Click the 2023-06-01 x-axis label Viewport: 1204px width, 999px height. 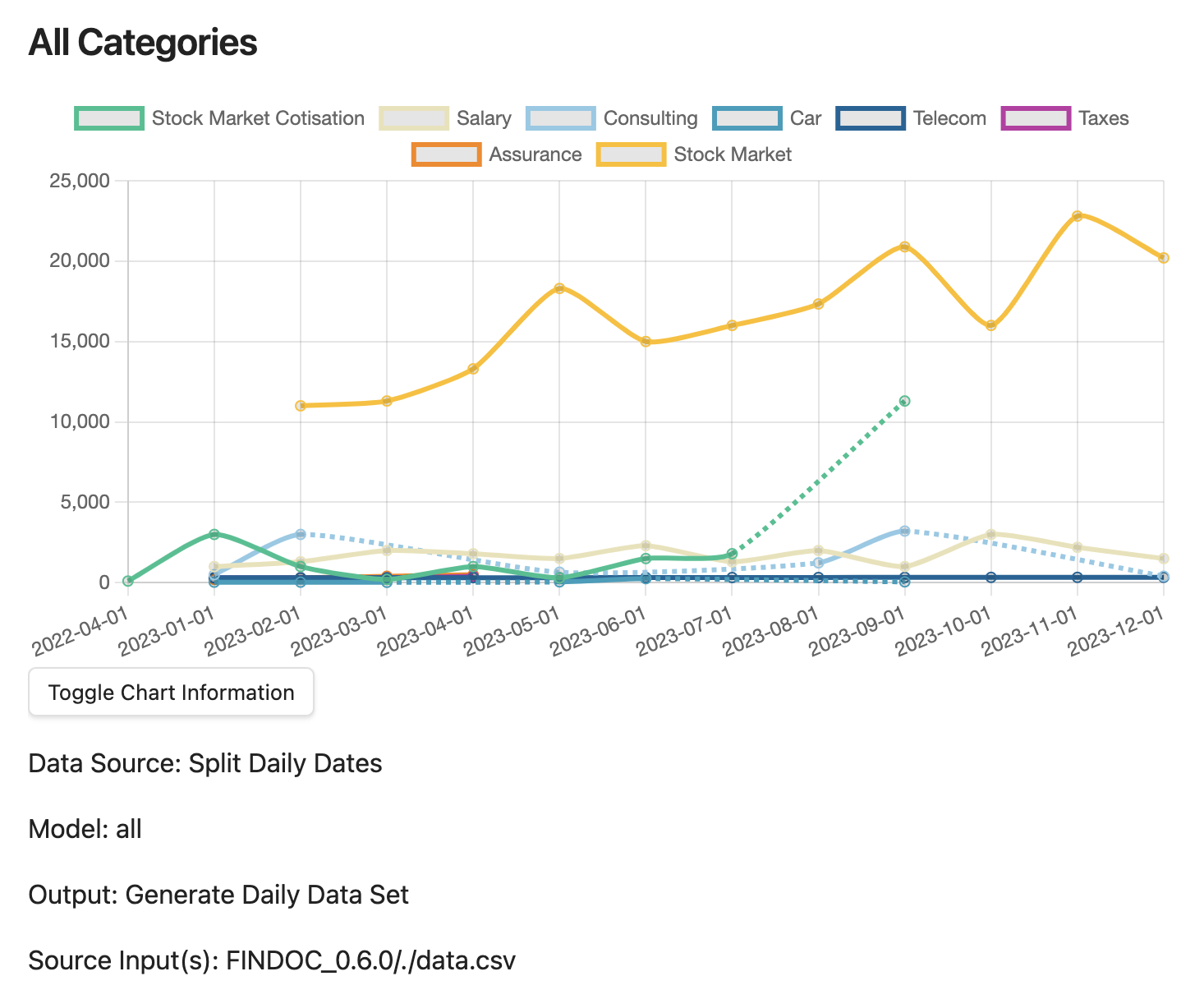point(600,631)
